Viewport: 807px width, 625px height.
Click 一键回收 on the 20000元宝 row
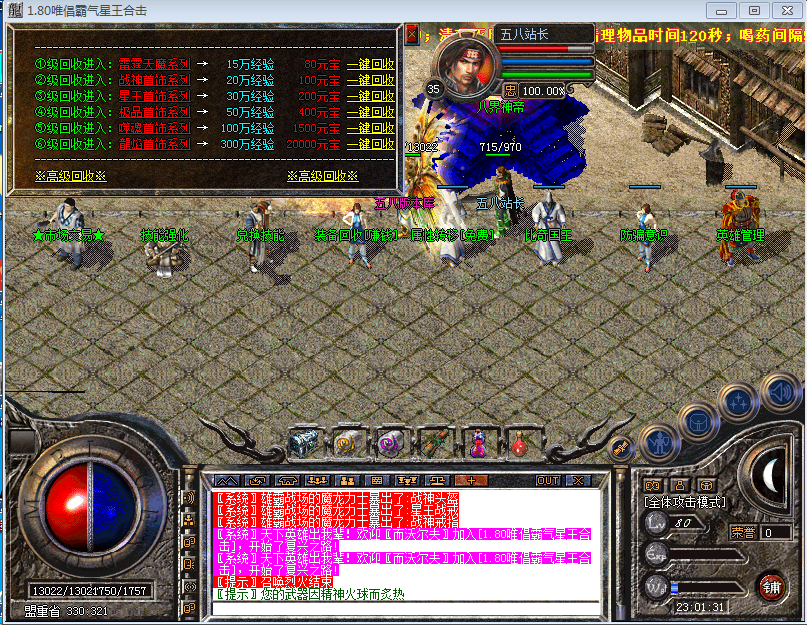pos(371,144)
